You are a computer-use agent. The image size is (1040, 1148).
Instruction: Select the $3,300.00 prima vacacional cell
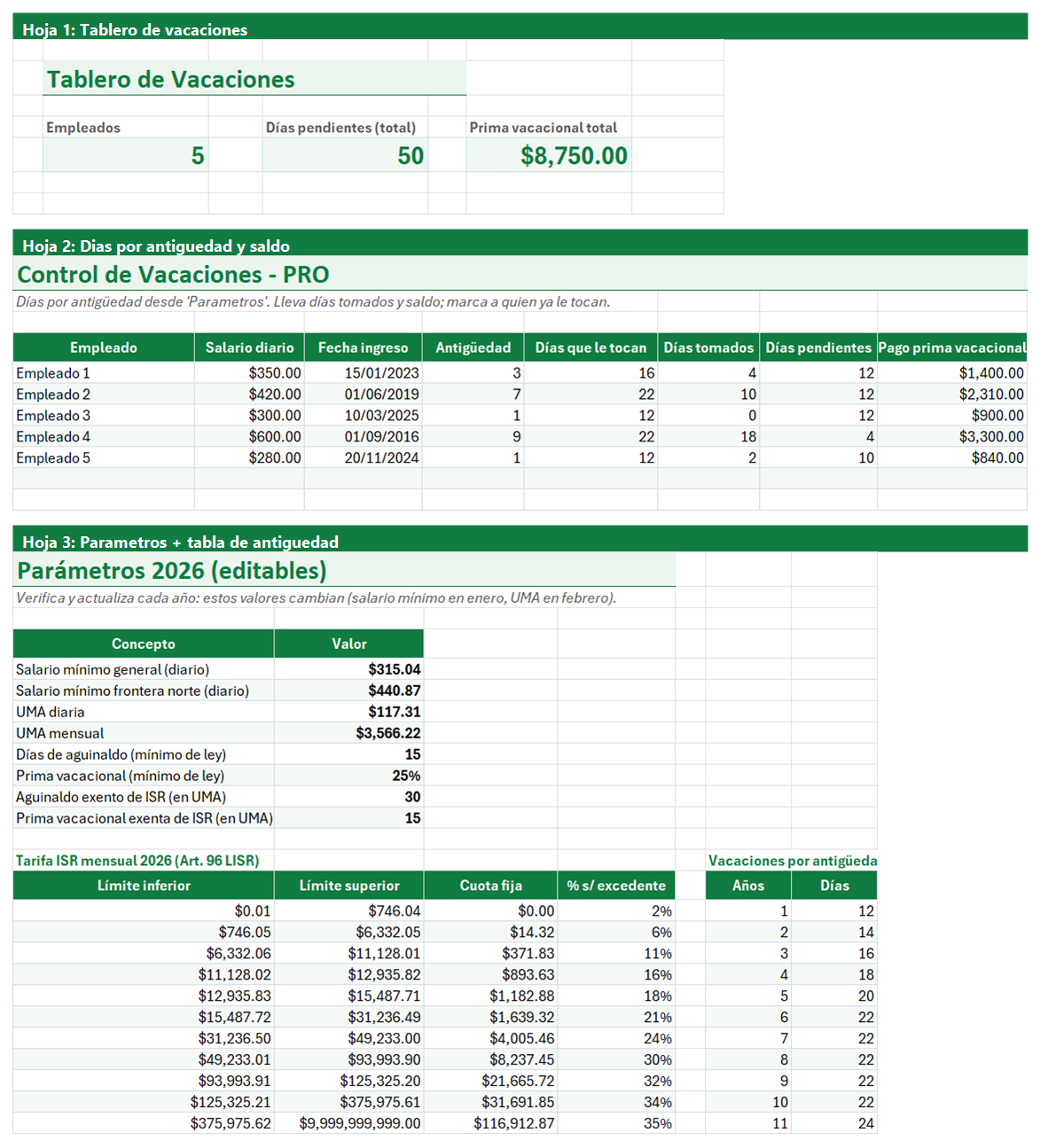(x=952, y=437)
